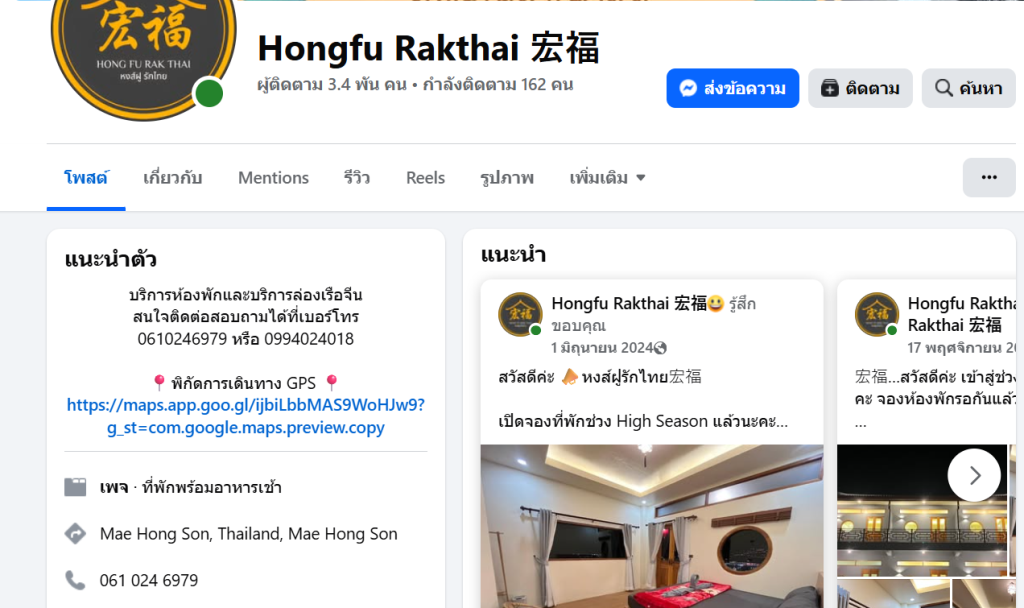Click the 1 มิถุนายน 2024 post date link
The height and width of the screenshot is (608, 1024).
[x=601, y=347]
